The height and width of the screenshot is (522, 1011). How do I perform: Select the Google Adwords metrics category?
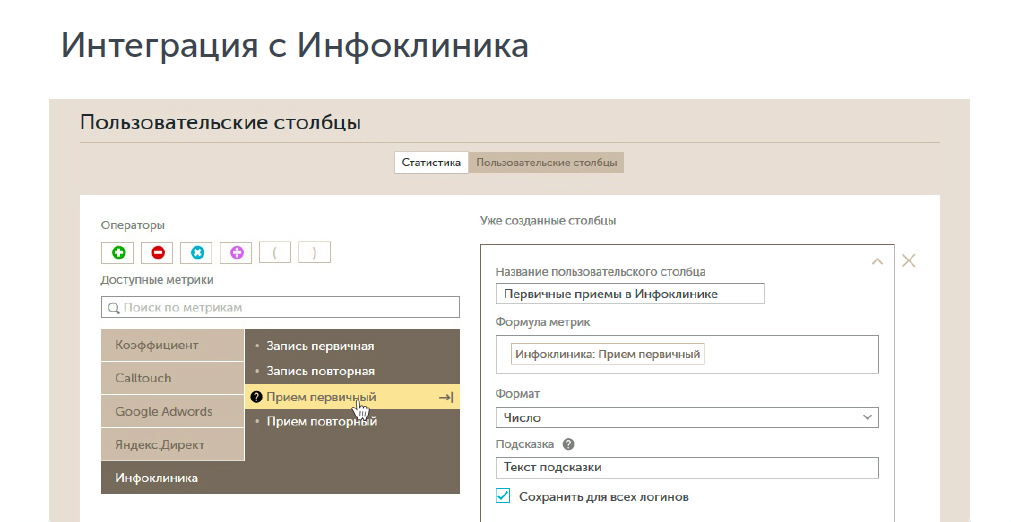pos(173,411)
